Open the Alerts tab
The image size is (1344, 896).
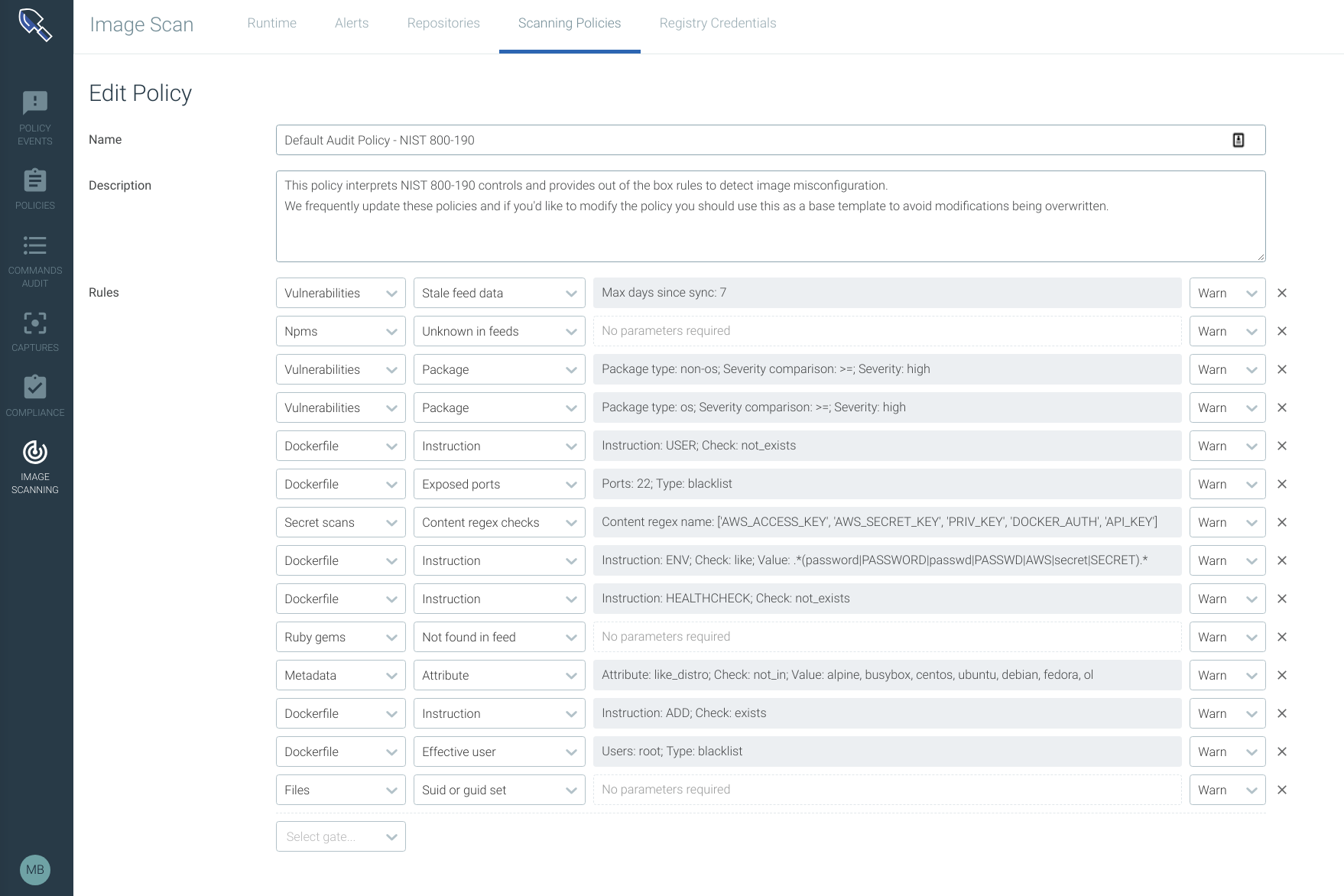point(351,23)
